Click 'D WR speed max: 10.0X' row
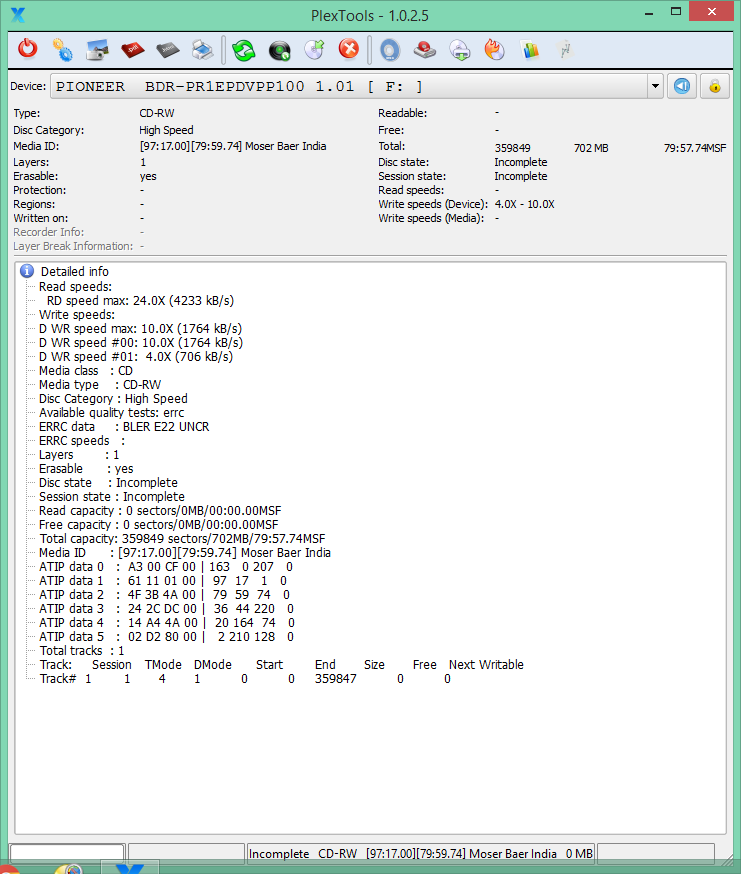The image size is (741, 874). click(141, 329)
